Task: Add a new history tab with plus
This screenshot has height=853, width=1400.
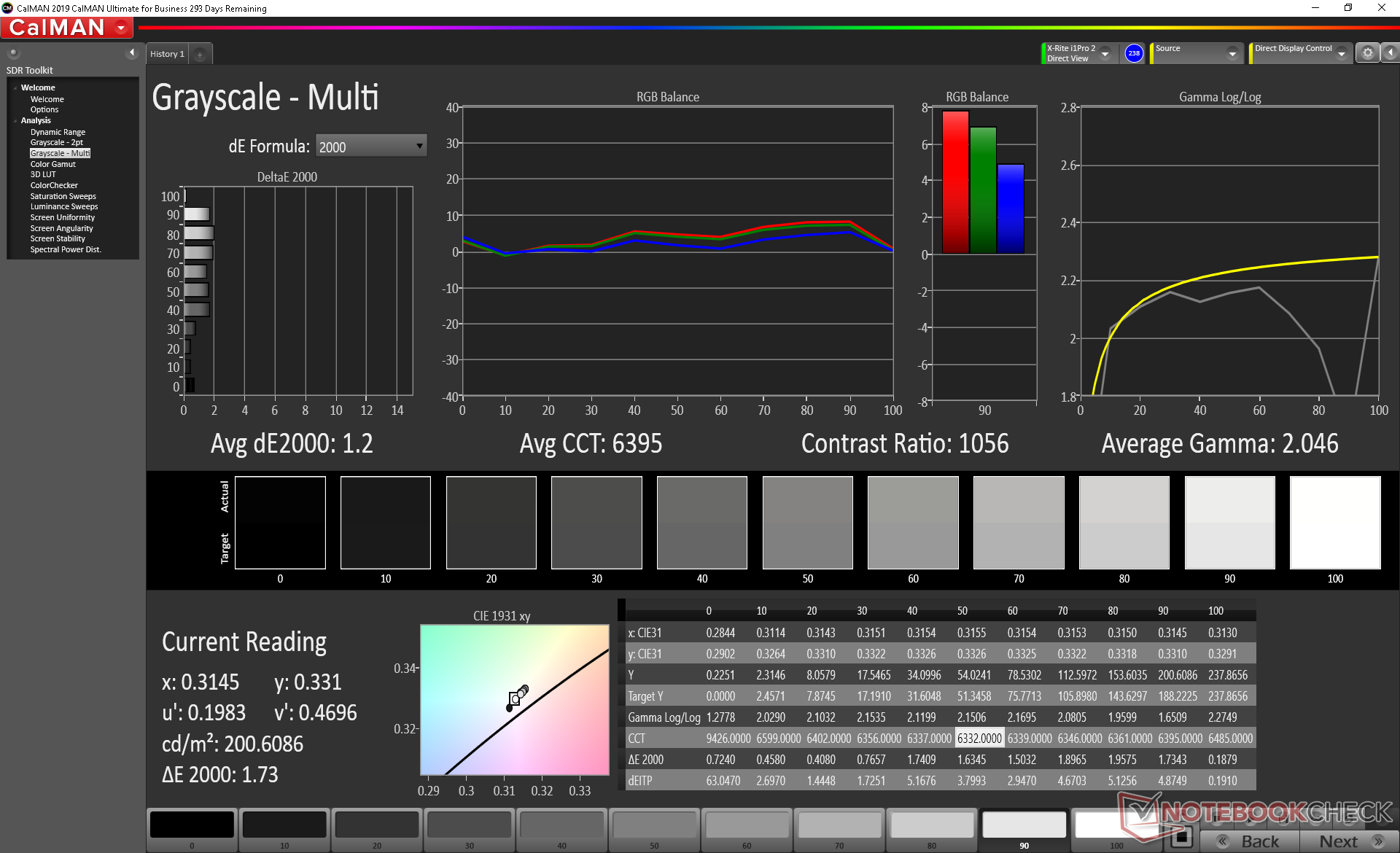Action: (x=200, y=55)
